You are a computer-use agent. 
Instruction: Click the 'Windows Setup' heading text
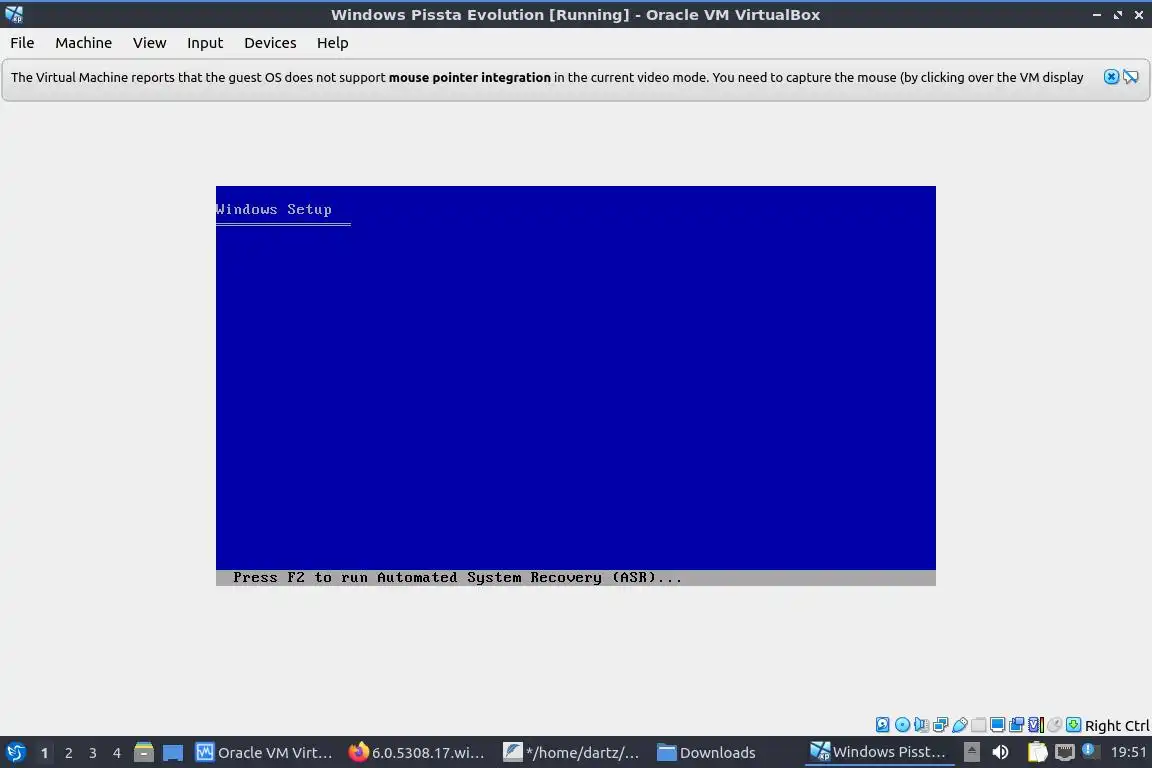point(273,209)
